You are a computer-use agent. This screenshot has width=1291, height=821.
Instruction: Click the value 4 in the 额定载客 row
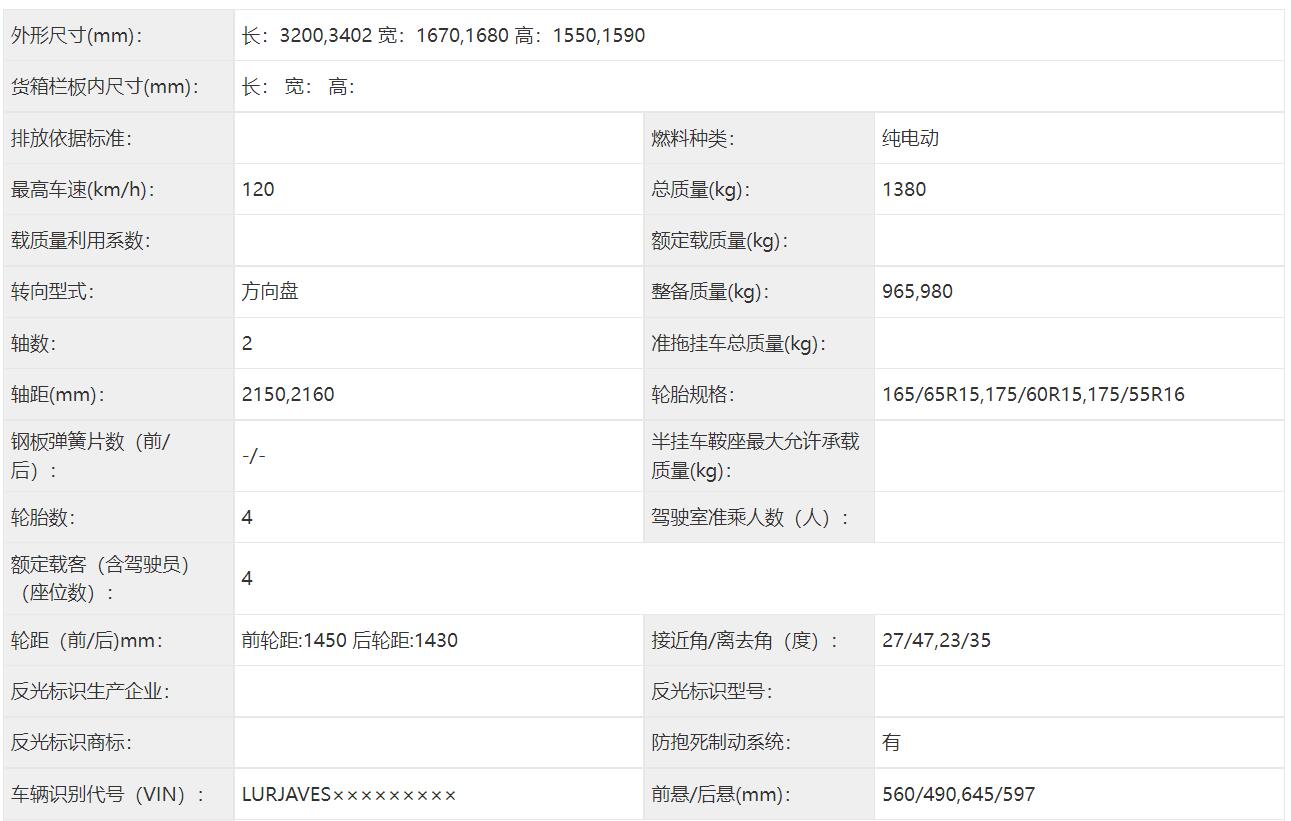247,579
